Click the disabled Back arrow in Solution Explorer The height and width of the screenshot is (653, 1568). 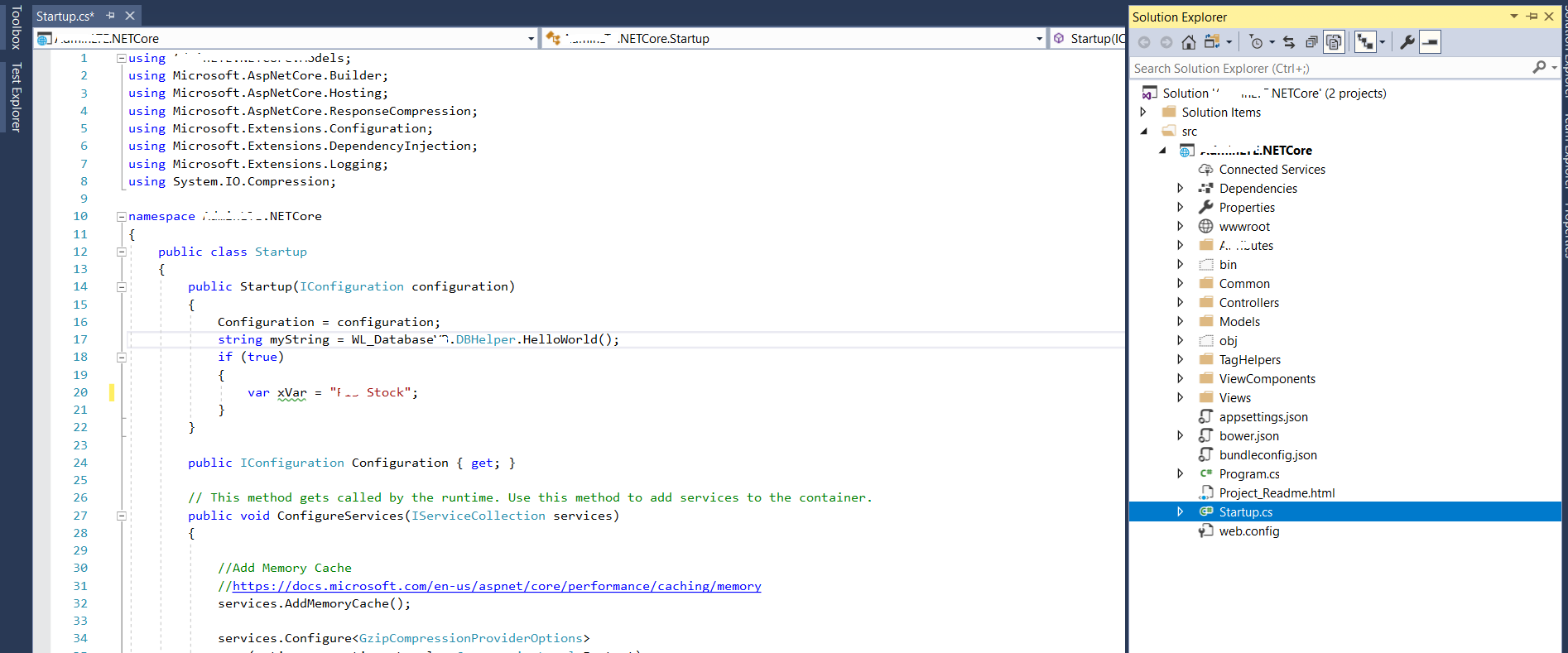pos(1144,42)
